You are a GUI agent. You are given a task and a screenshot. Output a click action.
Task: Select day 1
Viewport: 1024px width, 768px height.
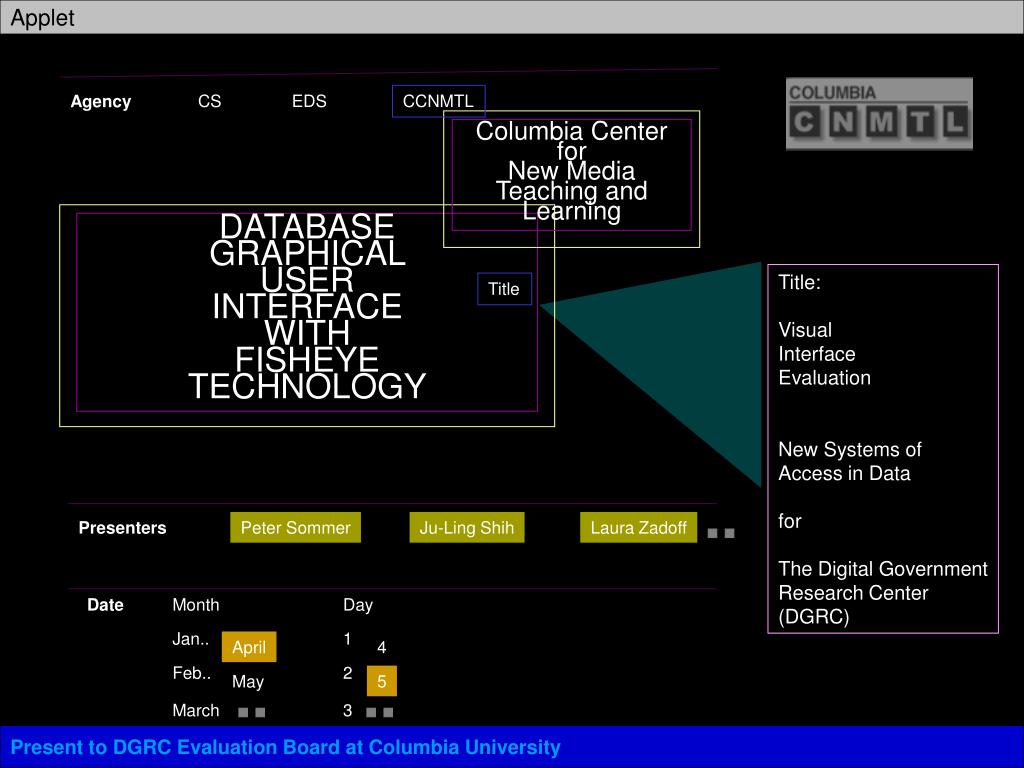coord(347,639)
